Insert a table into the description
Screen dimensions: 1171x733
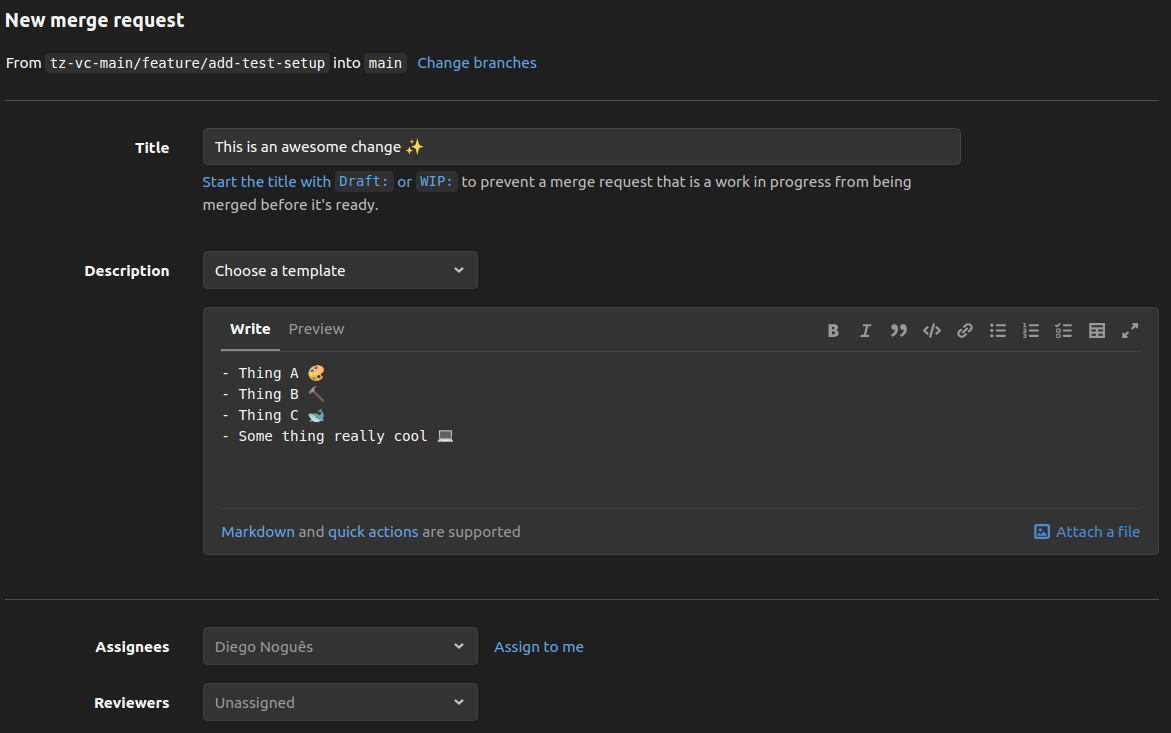coord(1097,330)
